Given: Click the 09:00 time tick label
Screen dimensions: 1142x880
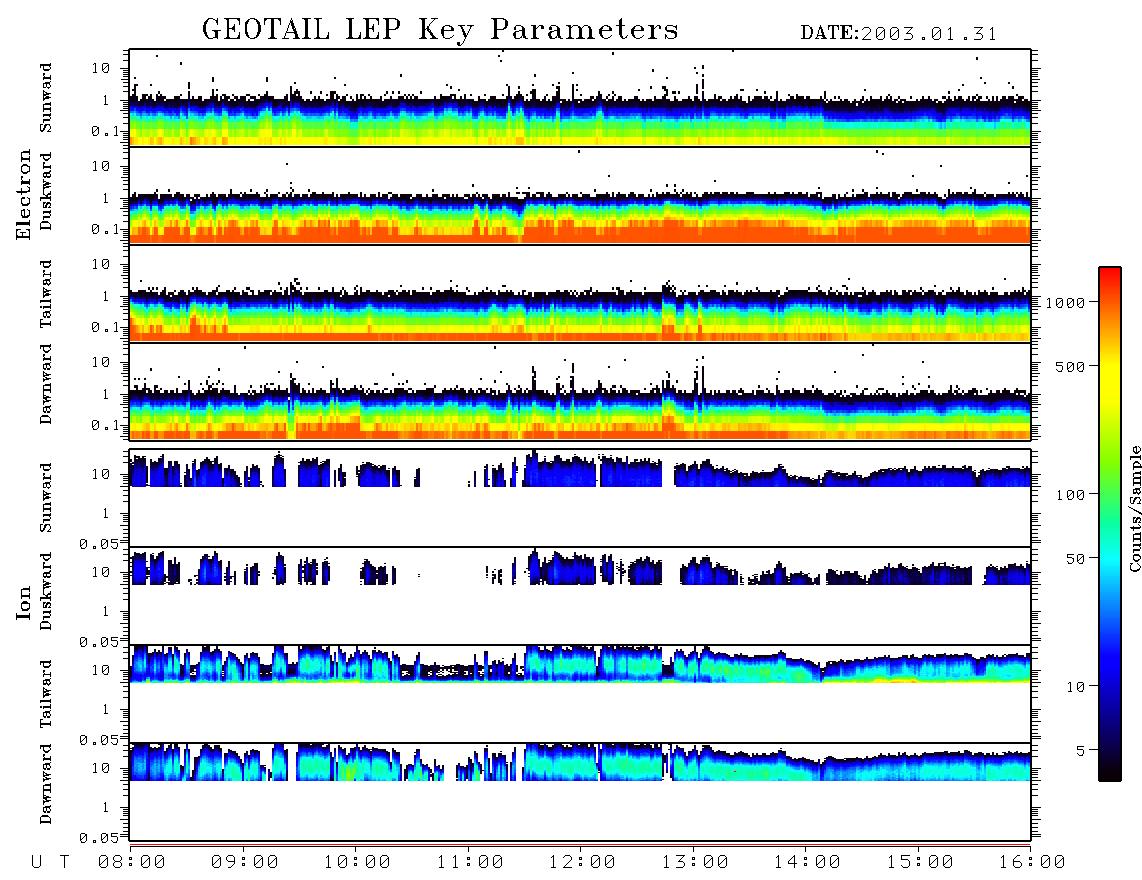Looking at the screenshot, I should [244, 863].
